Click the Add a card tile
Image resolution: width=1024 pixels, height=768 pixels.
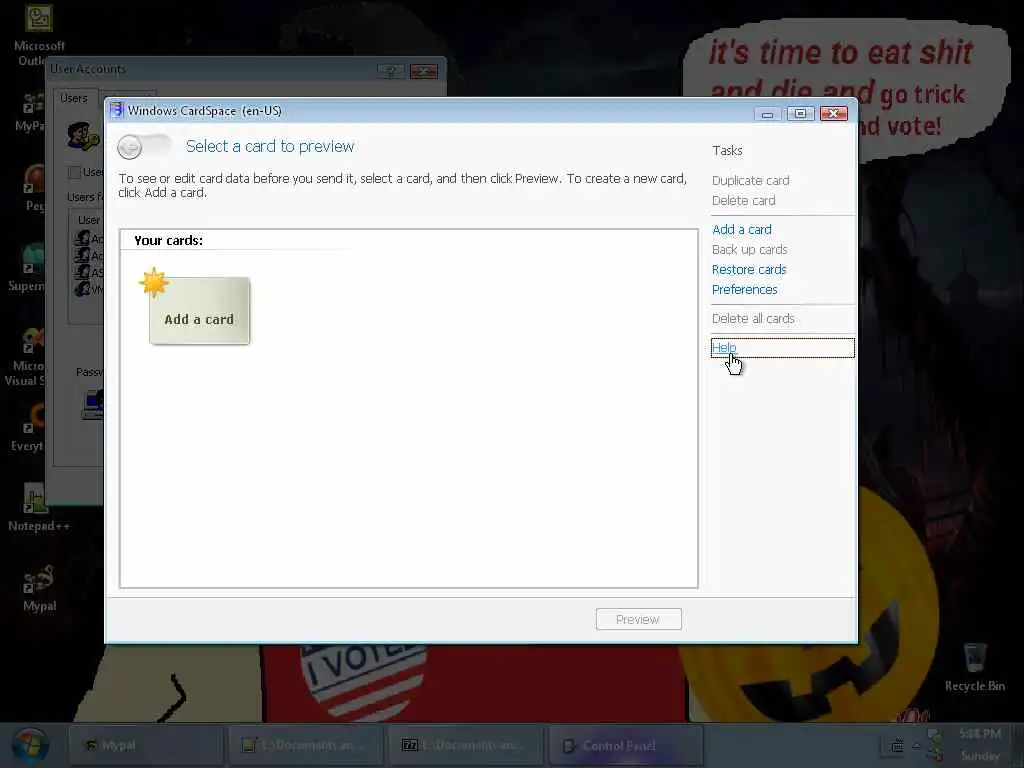click(199, 310)
